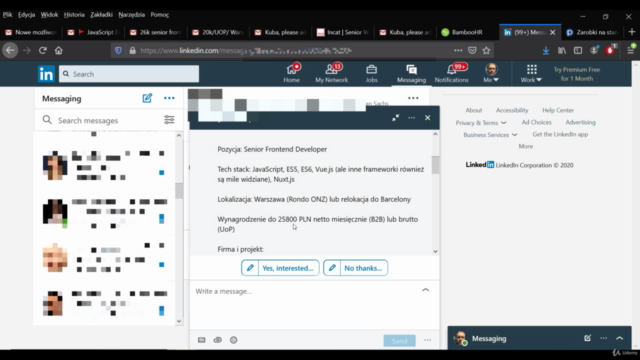Screen dimensions: 640x360
Task: Compose message from bottom Messaging bar
Action: [587, 338]
